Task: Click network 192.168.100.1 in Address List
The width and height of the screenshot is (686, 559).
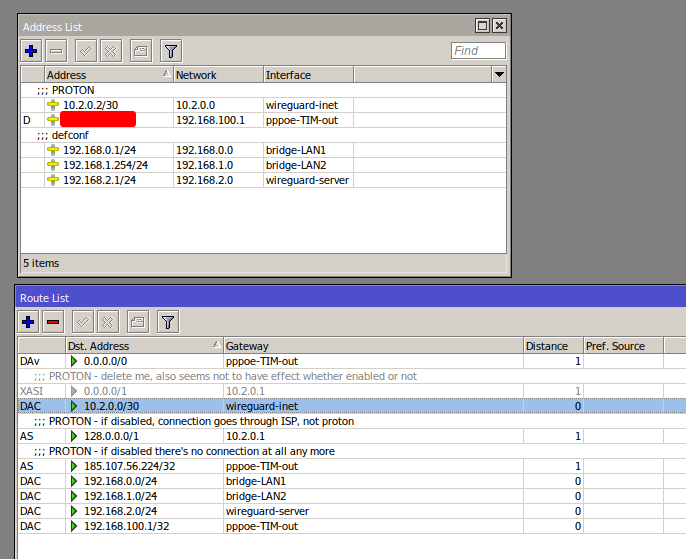Action: (x=210, y=120)
